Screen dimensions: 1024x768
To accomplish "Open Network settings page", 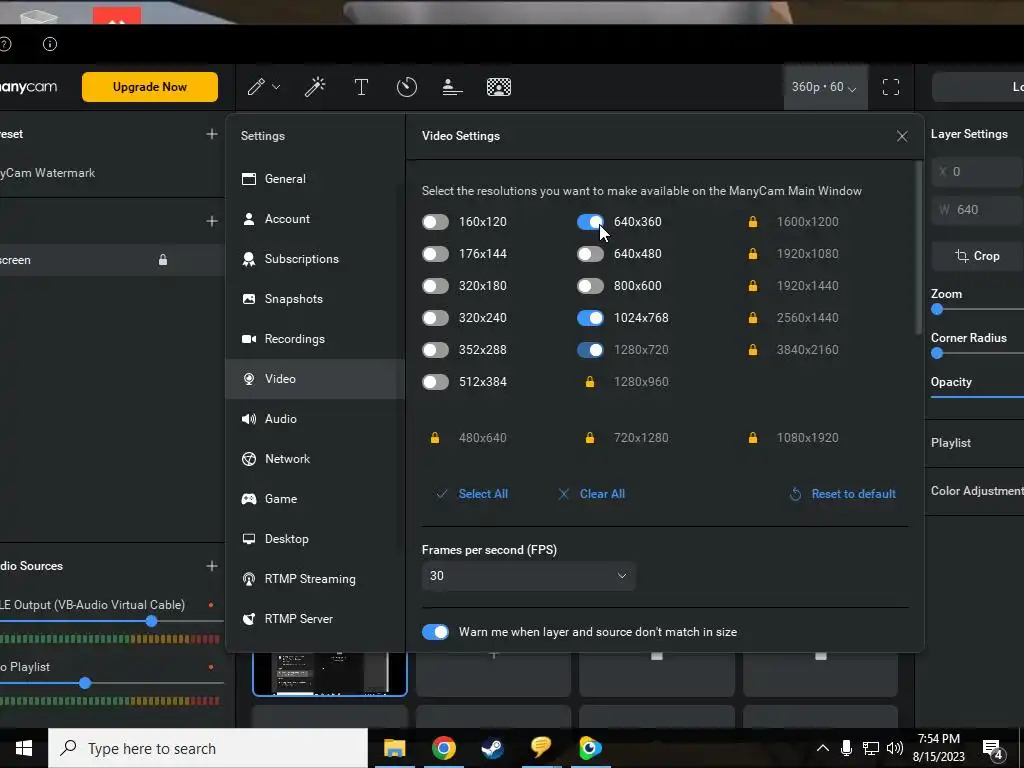I will pyautogui.click(x=315, y=458).
